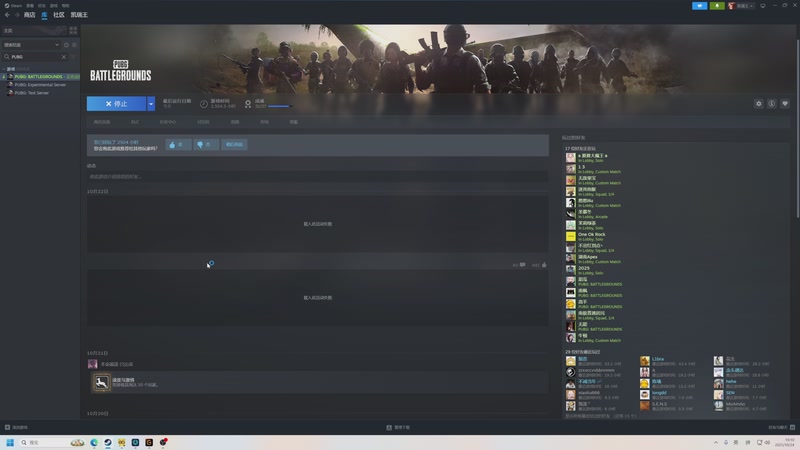This screenshot has width=800, height=450.
Task: Open the dropdown arrow next to 停止
Action: [151, 104]
